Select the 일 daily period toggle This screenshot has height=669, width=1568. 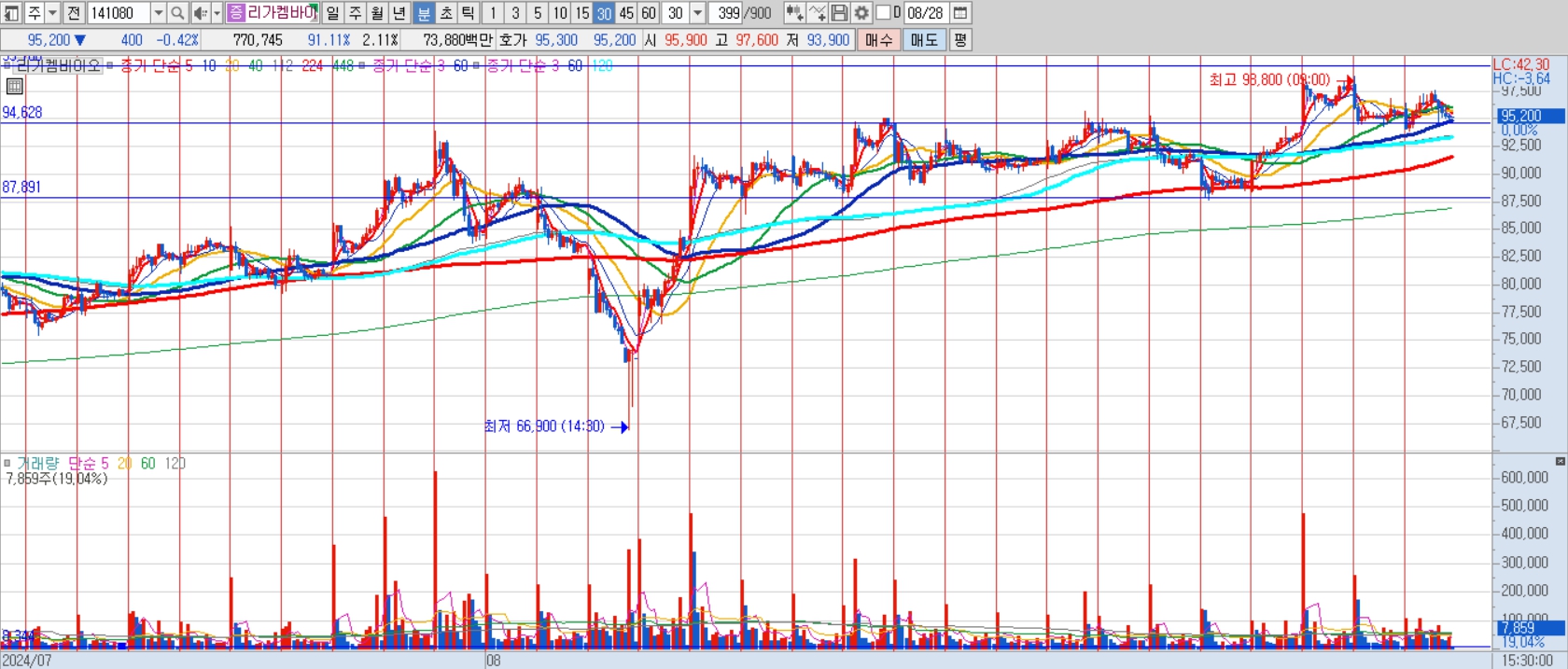coord(333,13)
